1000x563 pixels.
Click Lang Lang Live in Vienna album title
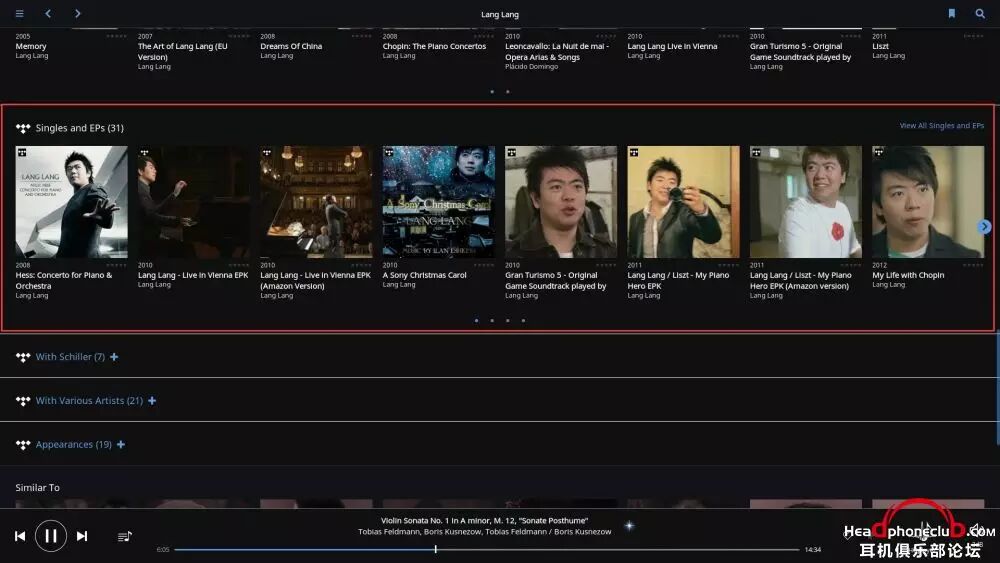tap(672, 46)
